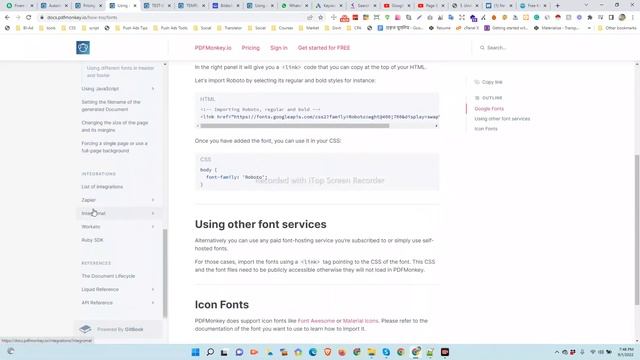Image resolution: width=640 pixels, height=360 pixels.
Task: Open the Chrome profile avatar
Action: pos(622,18)
